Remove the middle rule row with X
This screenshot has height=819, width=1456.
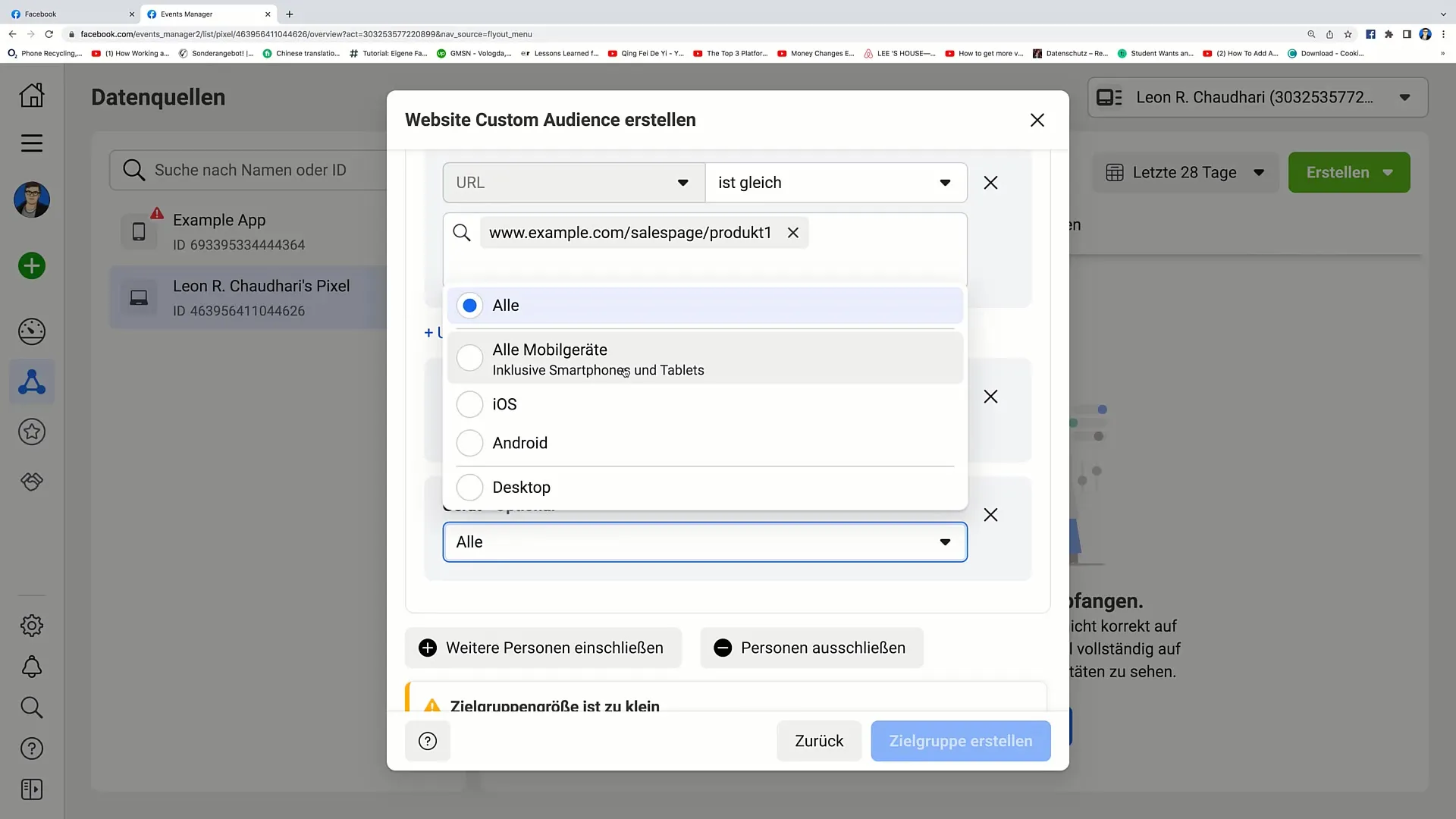tap(990, 397)
